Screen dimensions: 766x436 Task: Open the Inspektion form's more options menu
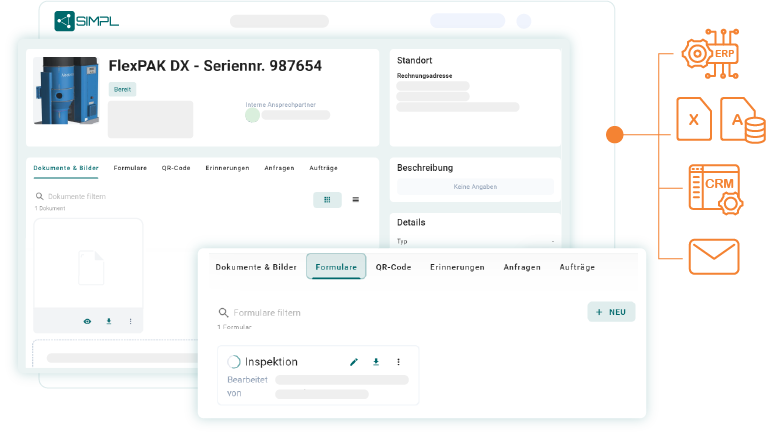(x=398, y=362)
